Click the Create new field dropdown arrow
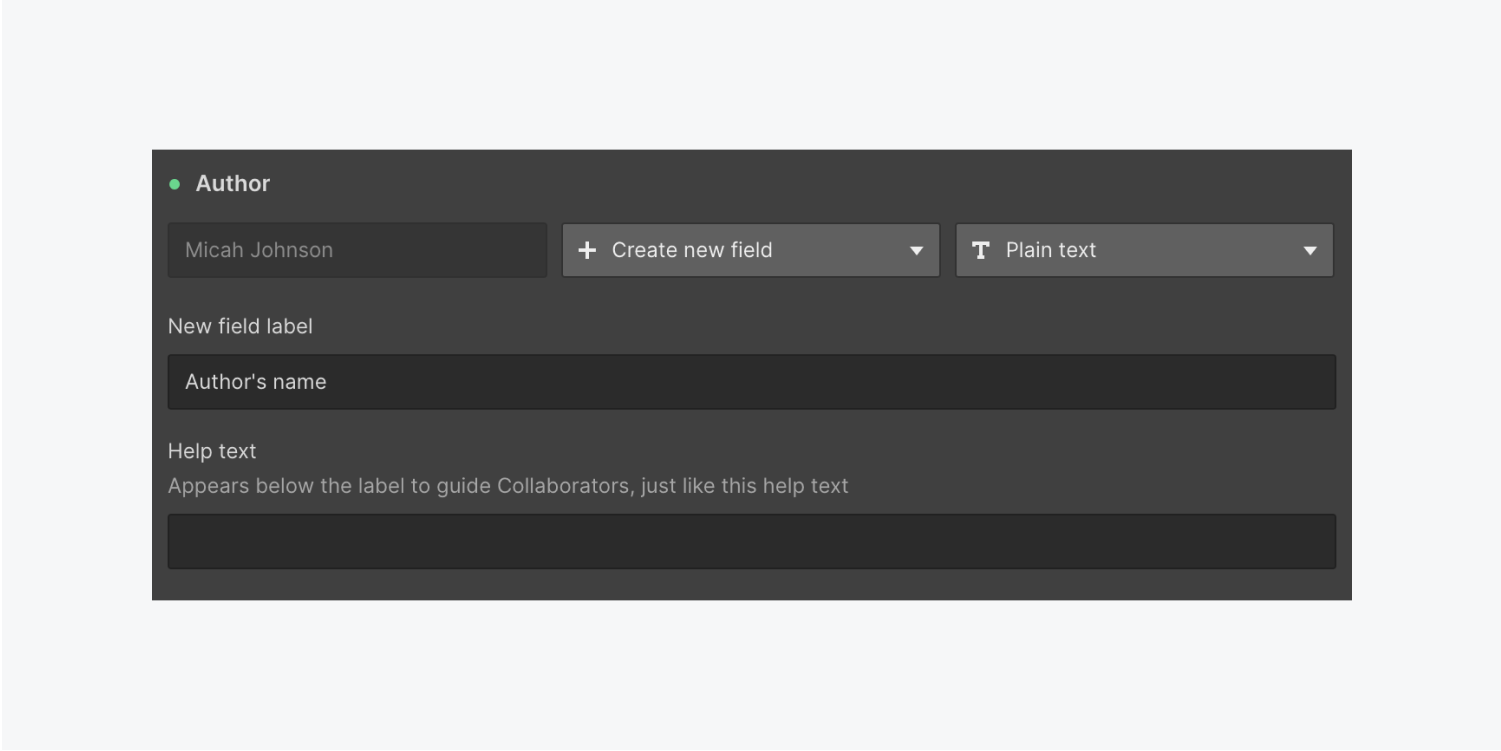 pos(916,251)
